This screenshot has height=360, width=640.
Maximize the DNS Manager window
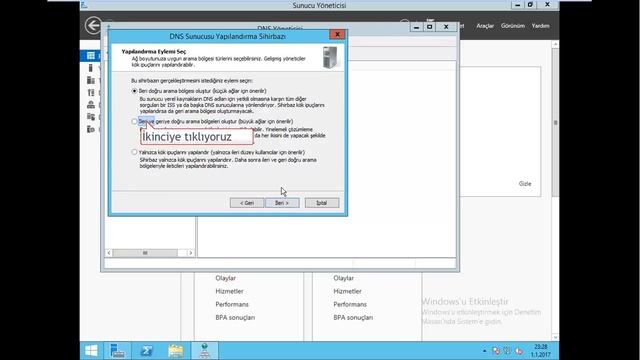[x=429, y=27]
